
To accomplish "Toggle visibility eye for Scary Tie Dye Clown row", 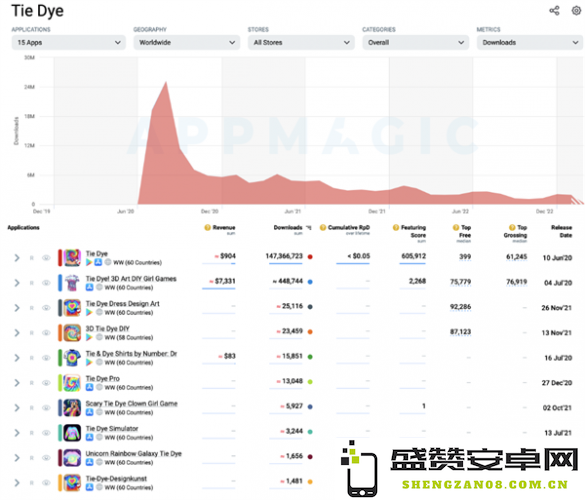I will coord(46,408).
